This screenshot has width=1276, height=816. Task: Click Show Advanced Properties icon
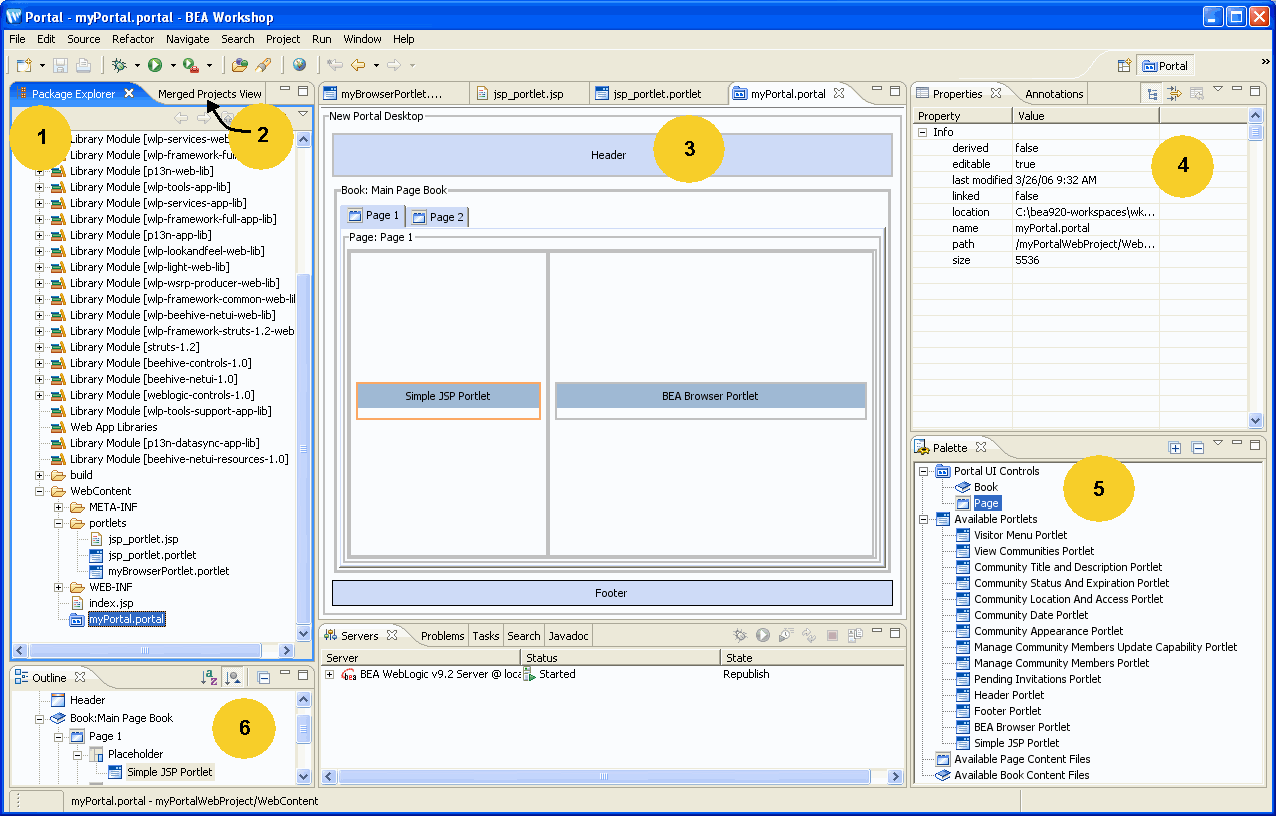pos(1175,94)
